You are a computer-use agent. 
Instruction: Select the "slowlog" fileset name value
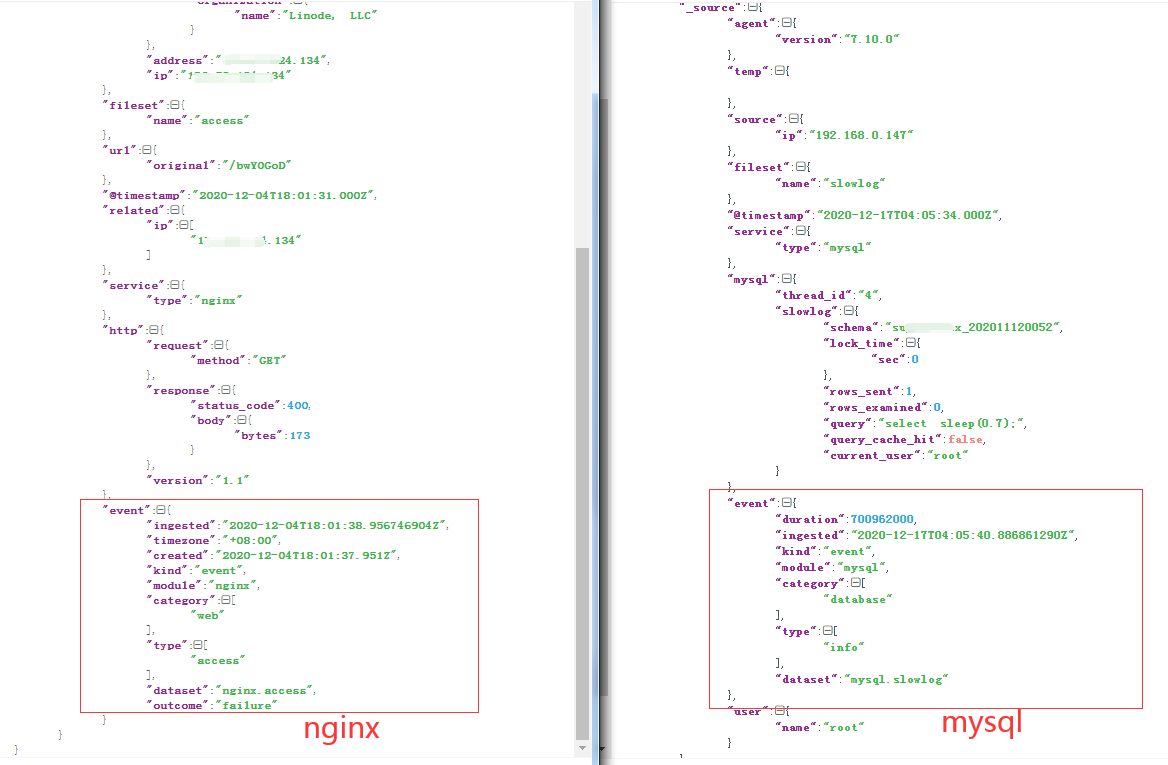[854, 183]
